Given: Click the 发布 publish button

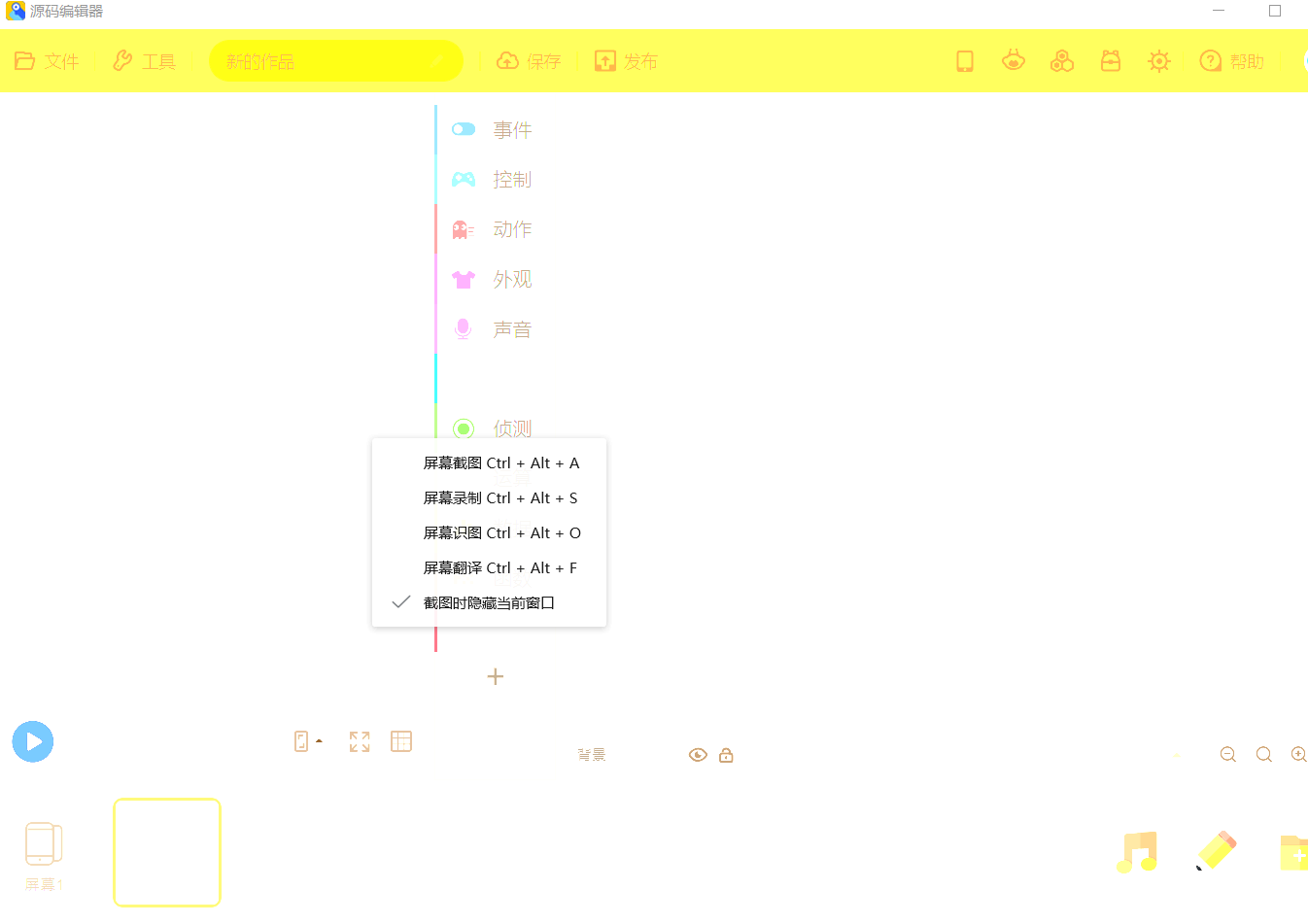Looking at the screenshot, I should [x=626, y=61].
